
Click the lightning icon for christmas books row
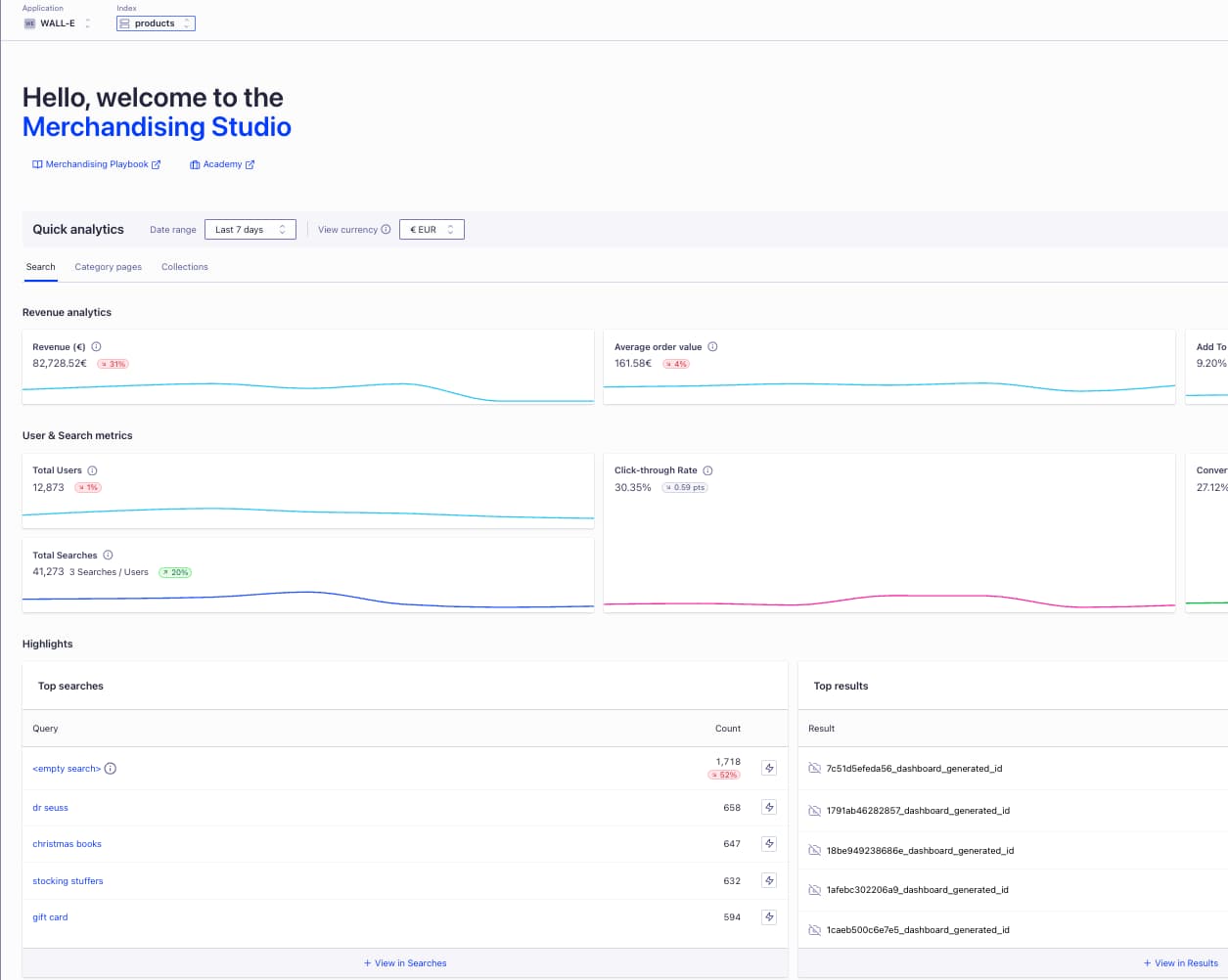pyautogui.click(x=769, y=844)
